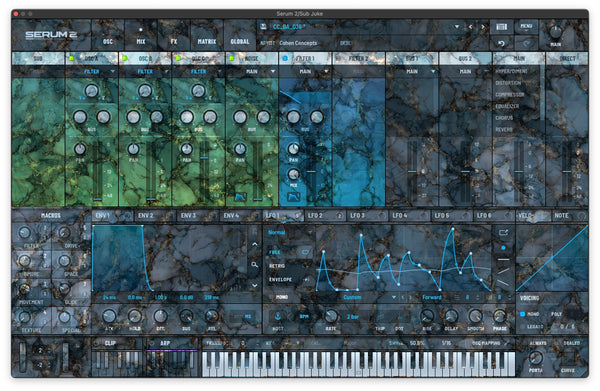600x391 pixels.
Task: Click the LFO host anchor icon
Action: [277, 316]
